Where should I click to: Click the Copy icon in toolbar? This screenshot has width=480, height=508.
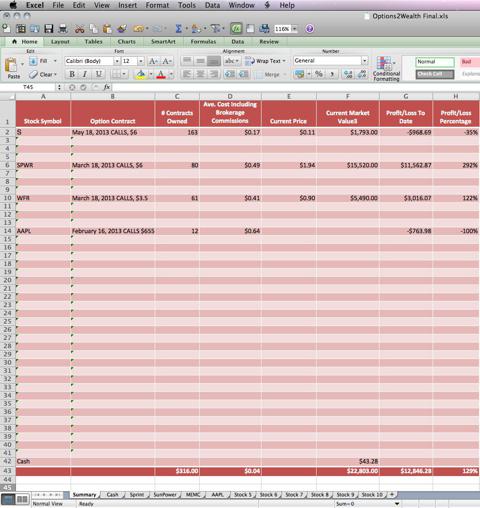pyautogui.click(x=94, y=29)
